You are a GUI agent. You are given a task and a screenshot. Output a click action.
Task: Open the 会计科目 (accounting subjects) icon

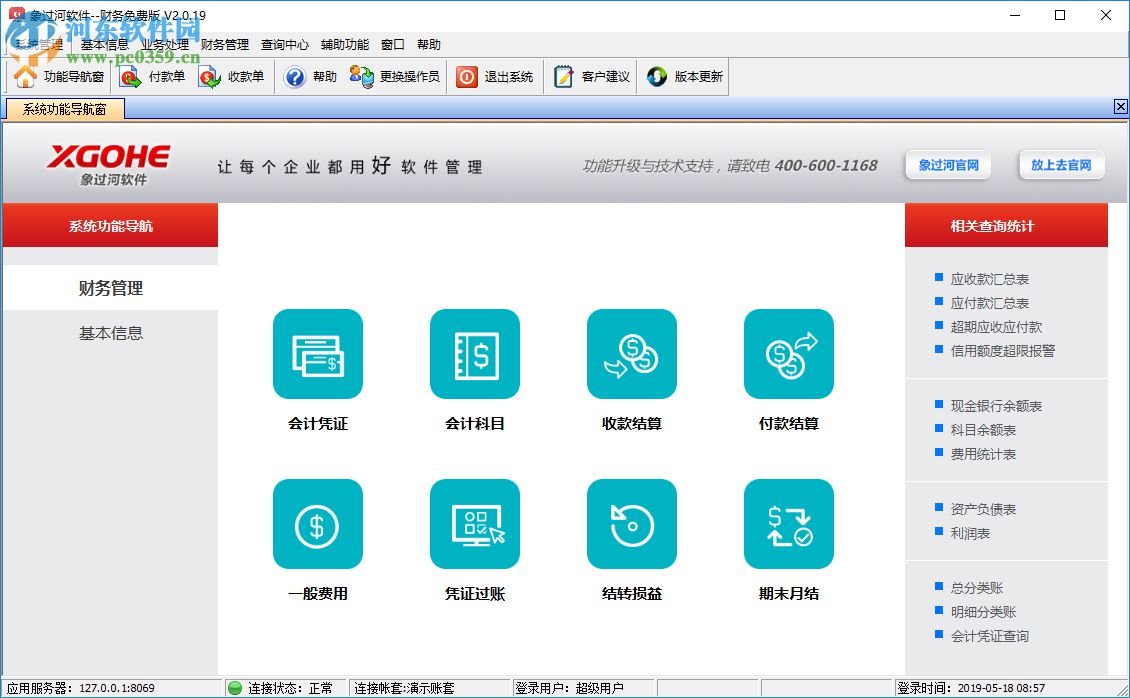click(474, 354)
